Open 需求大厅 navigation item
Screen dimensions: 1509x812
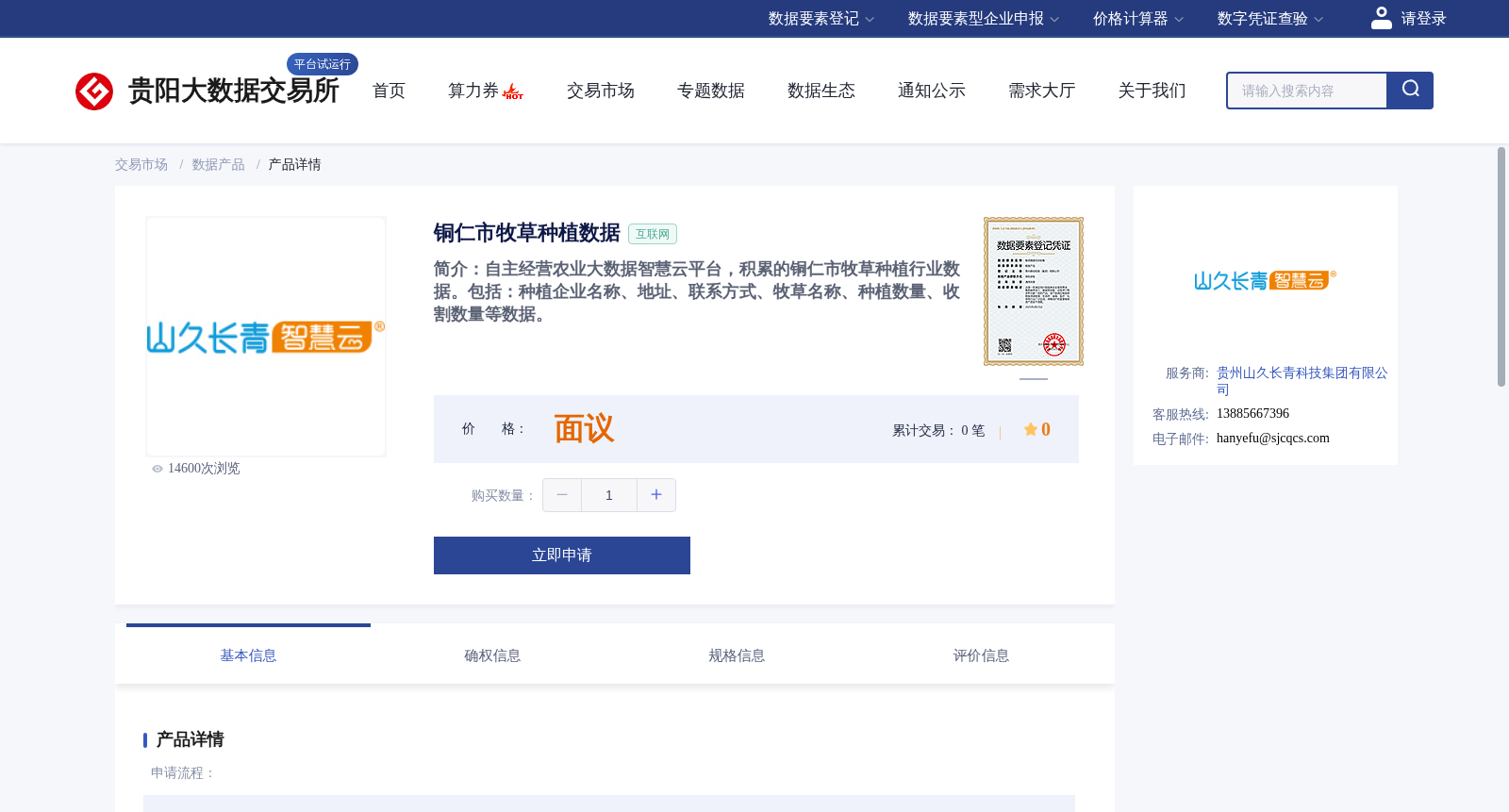(1042, 91)
